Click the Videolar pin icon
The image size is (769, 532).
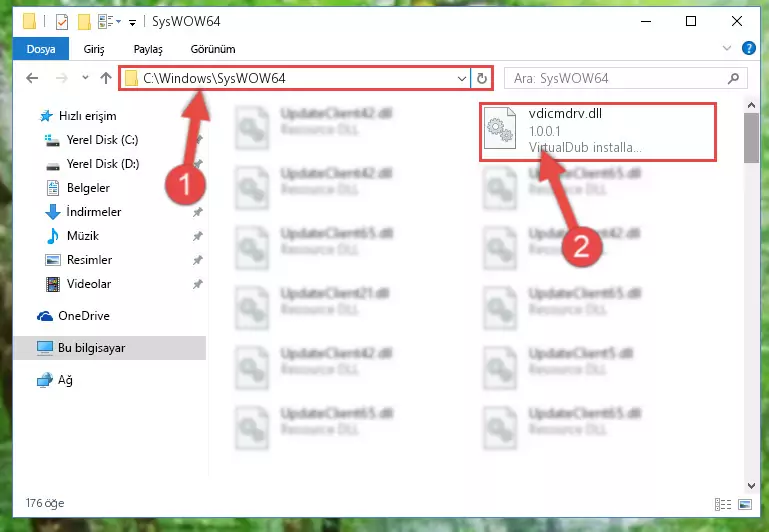pos(197,284)
